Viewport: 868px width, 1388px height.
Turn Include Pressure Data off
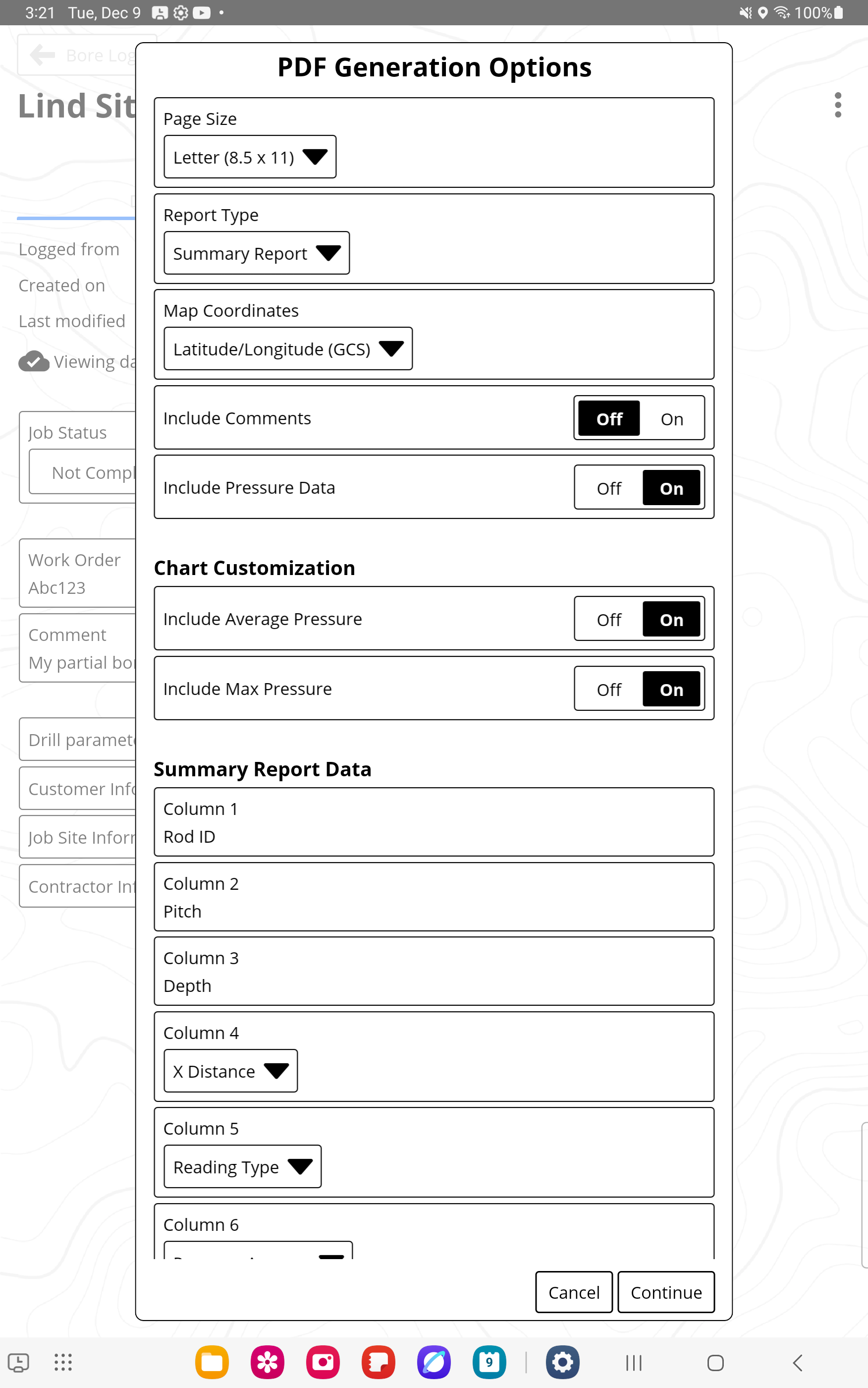tap(608, 488)
